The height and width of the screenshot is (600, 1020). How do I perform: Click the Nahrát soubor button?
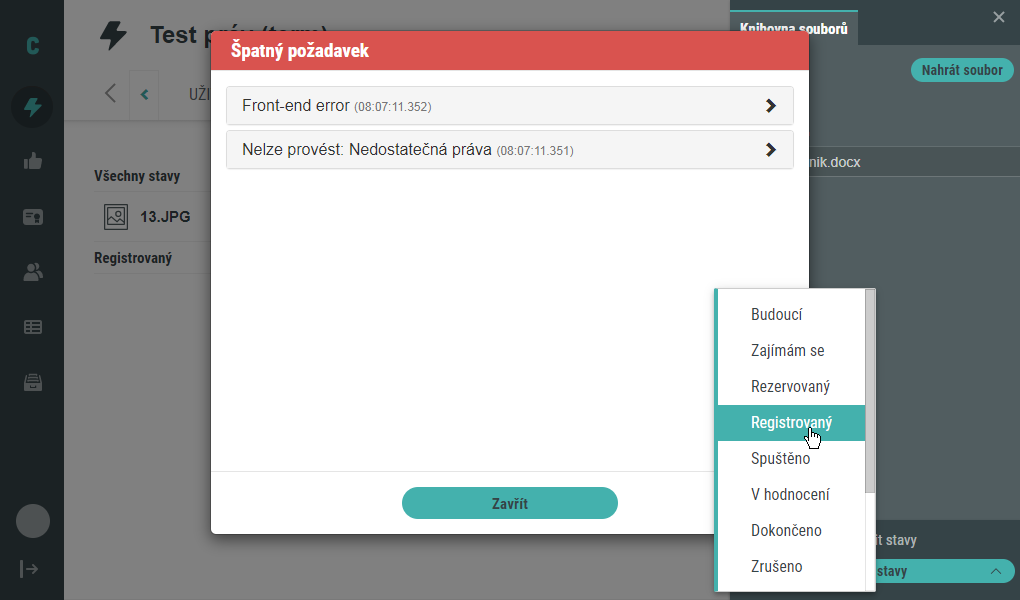point(961,70)
